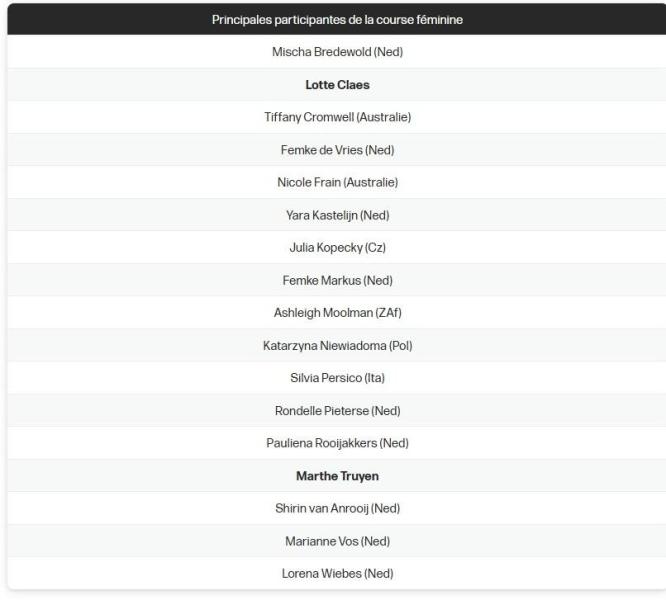Select the Julia Kopecky (Cz) row
Viewport: 666px width, 600px height.
point(337,248)
